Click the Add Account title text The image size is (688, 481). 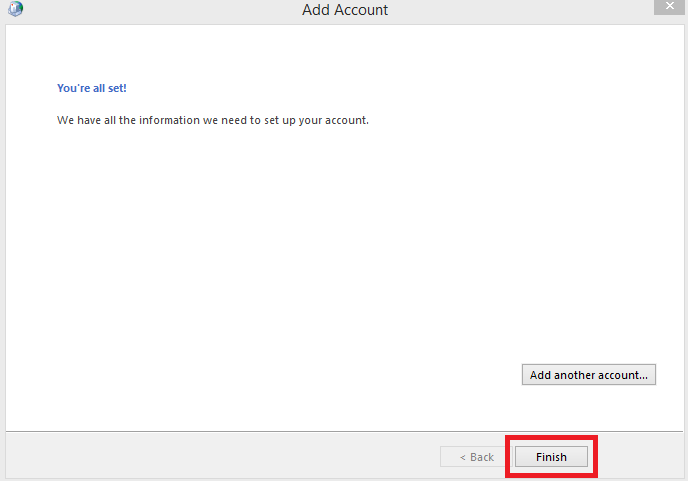click(x=345, y=10)
